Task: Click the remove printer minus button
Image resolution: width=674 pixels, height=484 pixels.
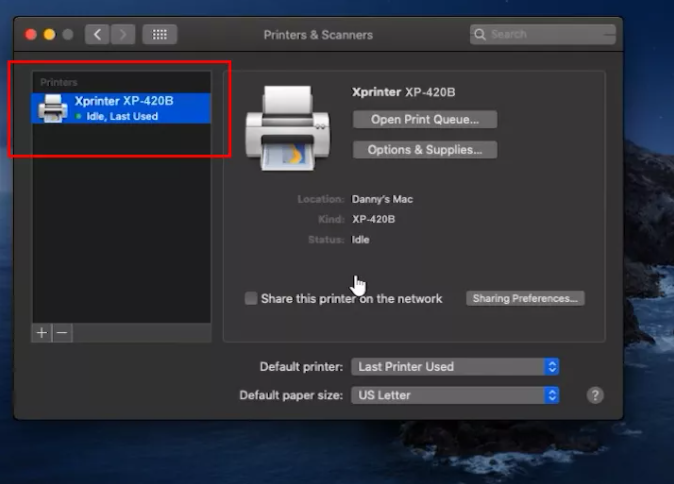Action: point(62,333)
